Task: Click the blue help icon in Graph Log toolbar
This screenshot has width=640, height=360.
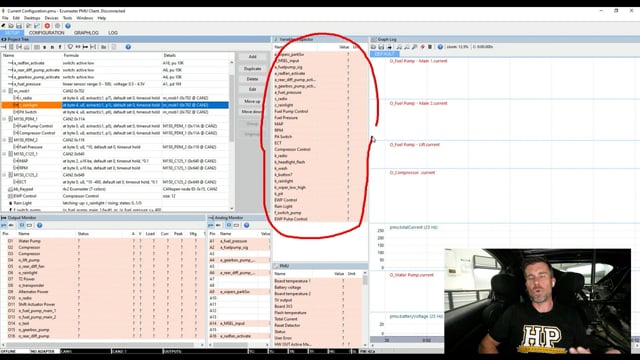Action: pos(440,47)
